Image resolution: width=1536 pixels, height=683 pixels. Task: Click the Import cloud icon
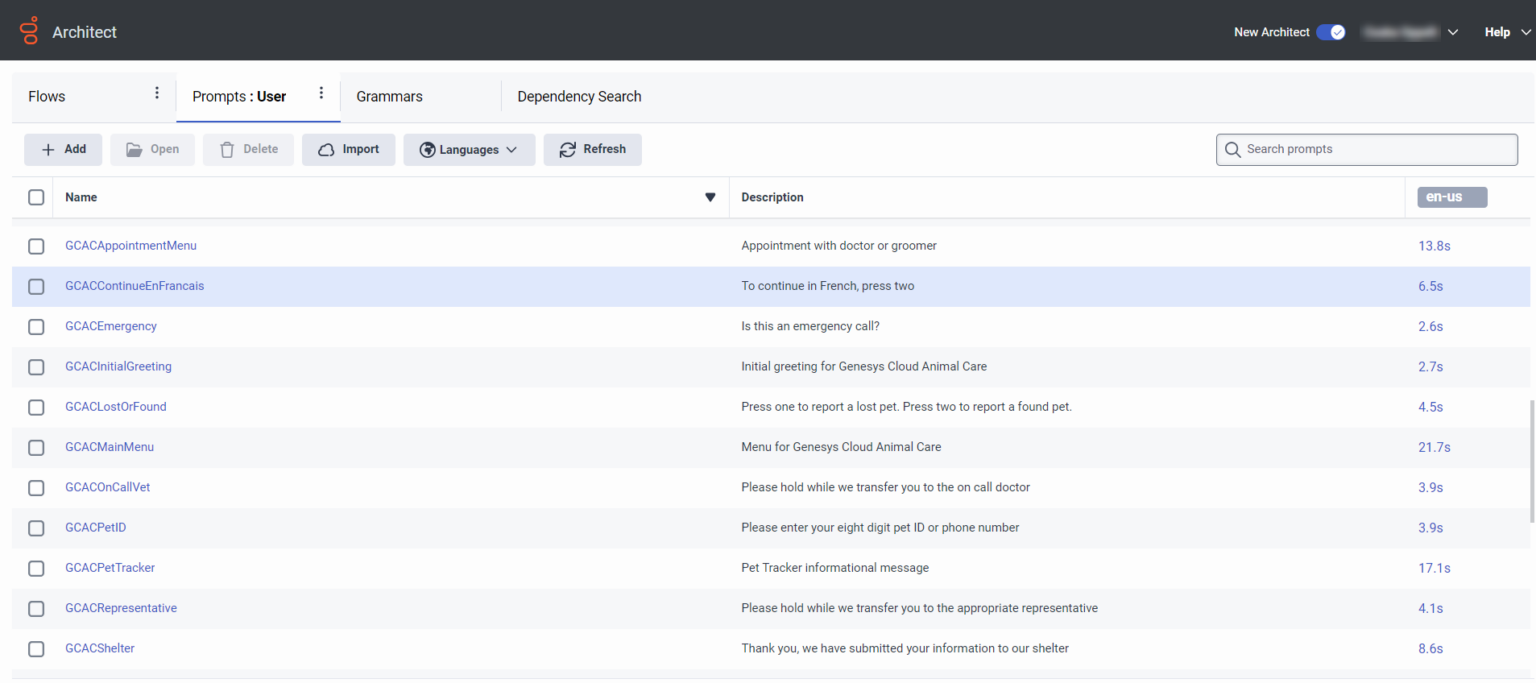[x=326, y=148]
